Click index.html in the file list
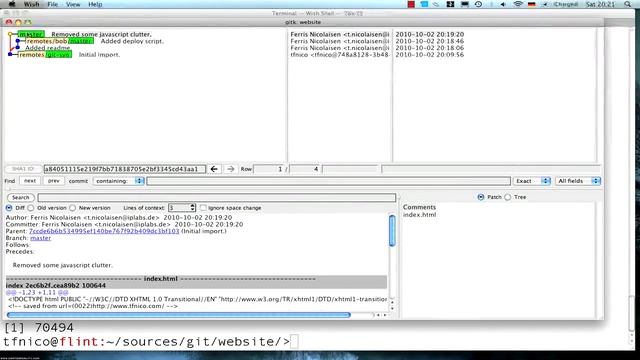 point(420,215)
